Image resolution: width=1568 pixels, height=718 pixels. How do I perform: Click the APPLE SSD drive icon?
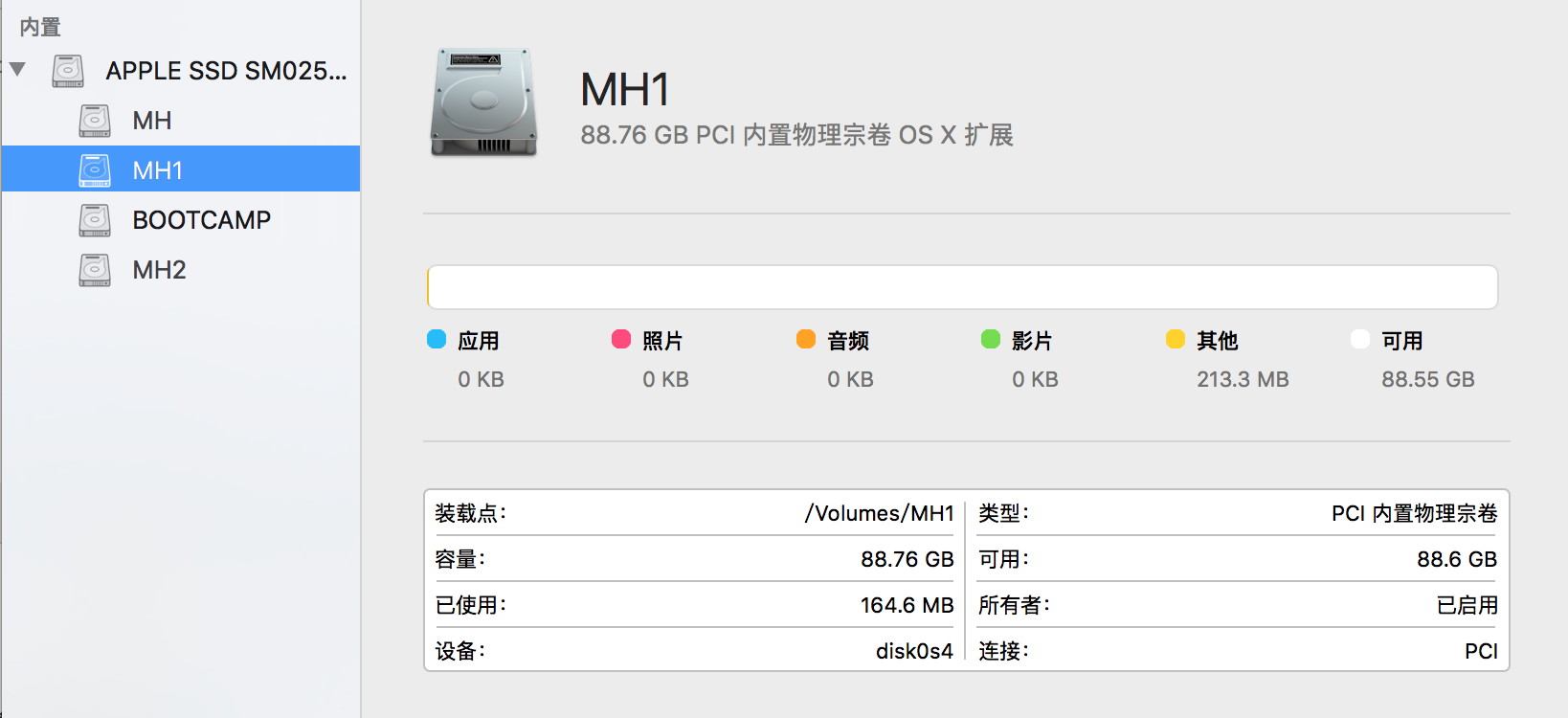tap(68, 71)
